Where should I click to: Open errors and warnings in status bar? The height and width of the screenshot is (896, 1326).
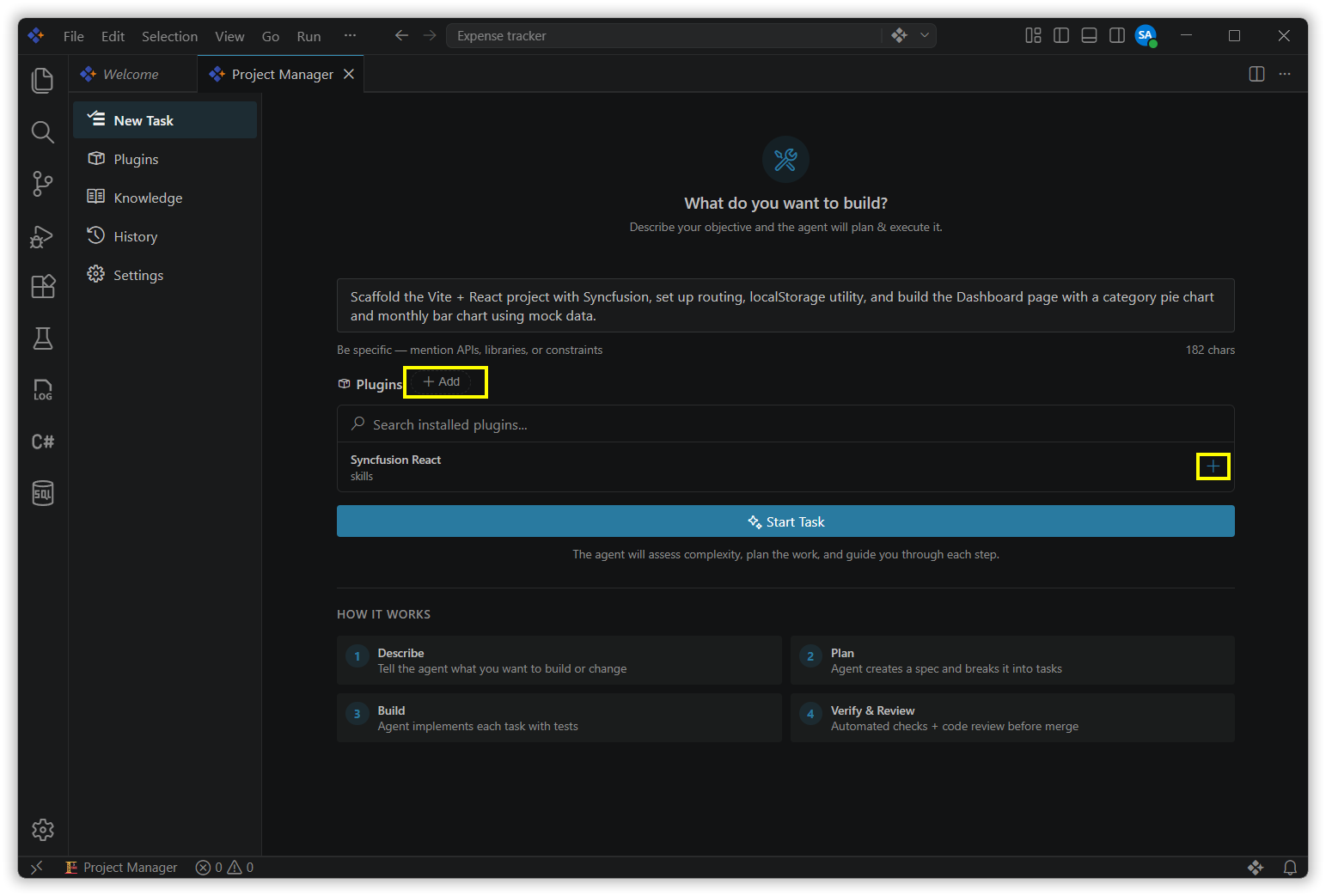pos(224,868)
